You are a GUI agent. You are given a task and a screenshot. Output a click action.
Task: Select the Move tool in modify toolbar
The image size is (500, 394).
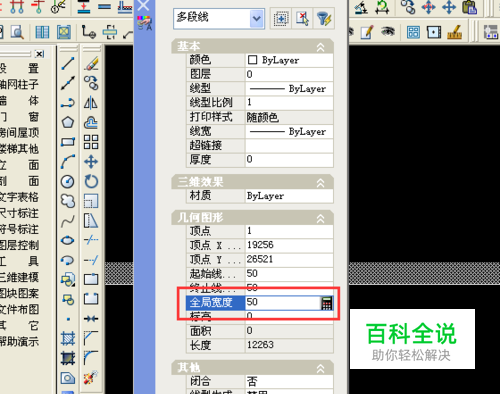pyautogui.click(x=91, y=162)
